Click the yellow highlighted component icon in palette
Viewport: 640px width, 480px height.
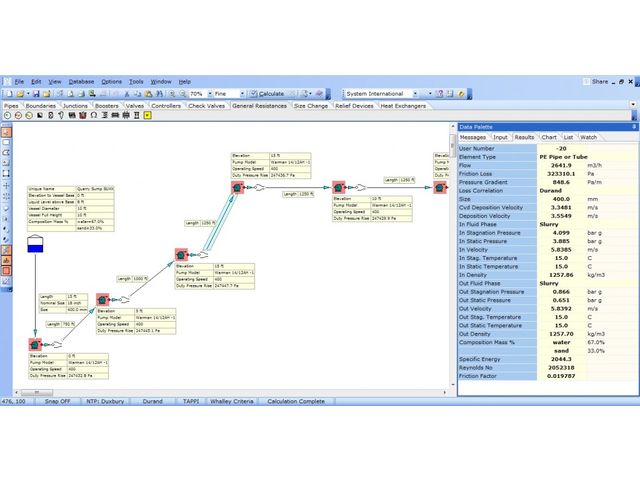coord(147,115)
